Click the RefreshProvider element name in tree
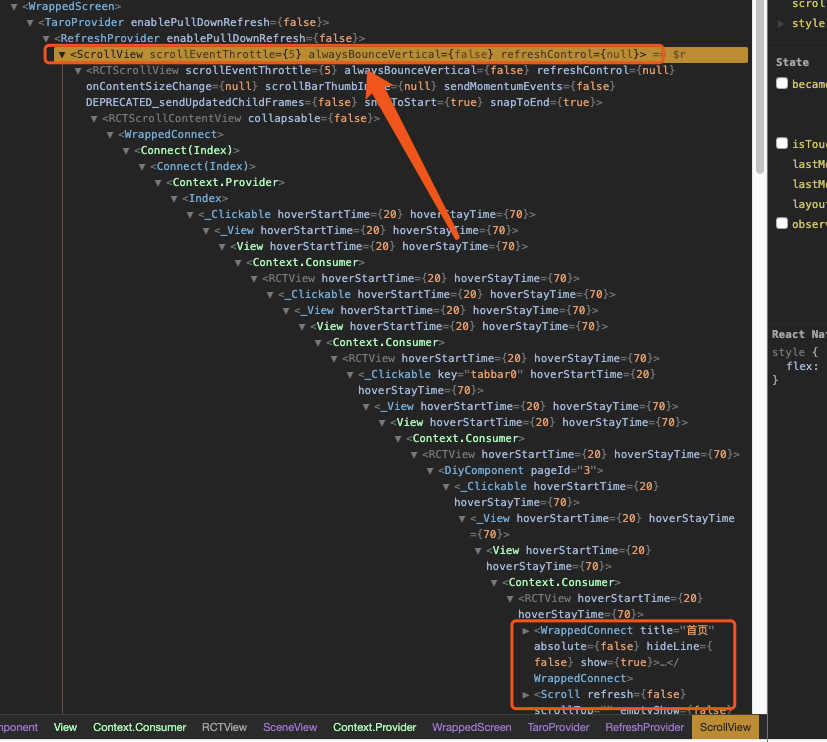 tap(110, 38)
